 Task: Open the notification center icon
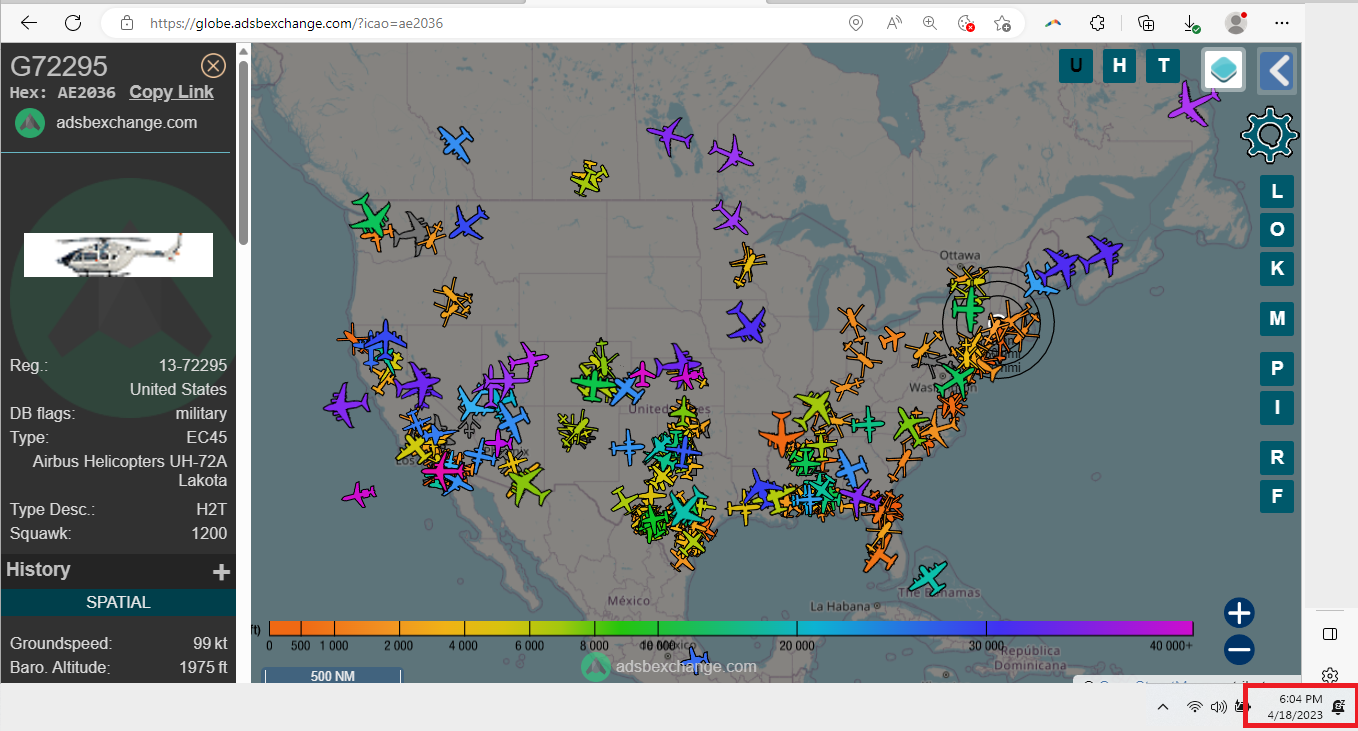pyautogui.click(x=1339, y=707)
